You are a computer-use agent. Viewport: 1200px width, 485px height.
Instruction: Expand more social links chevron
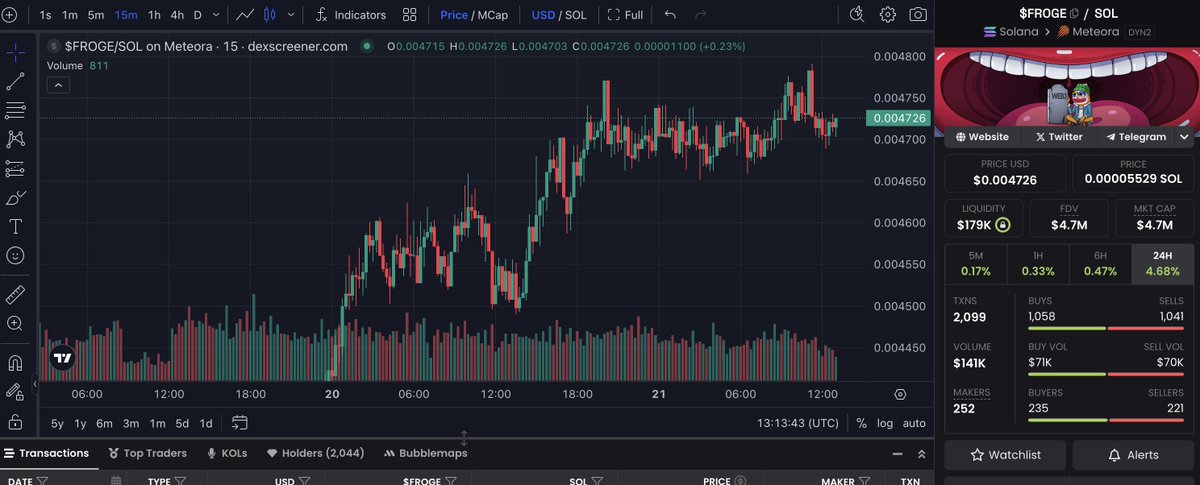point(1184,136)
